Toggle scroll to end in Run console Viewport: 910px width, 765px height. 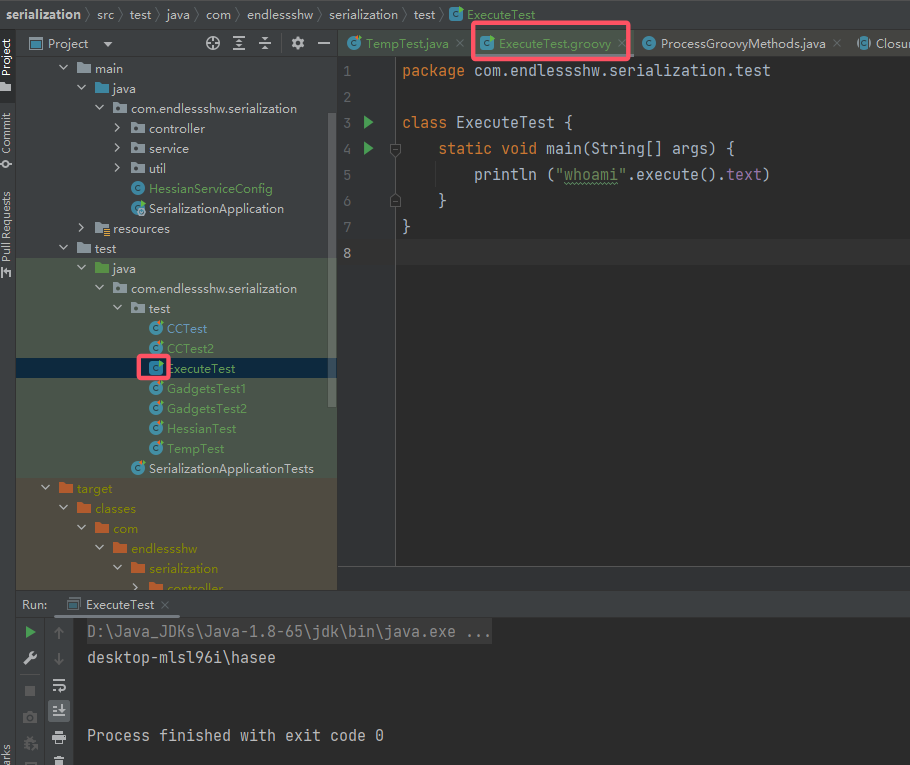pyautogui.click(x=59, y=711)
